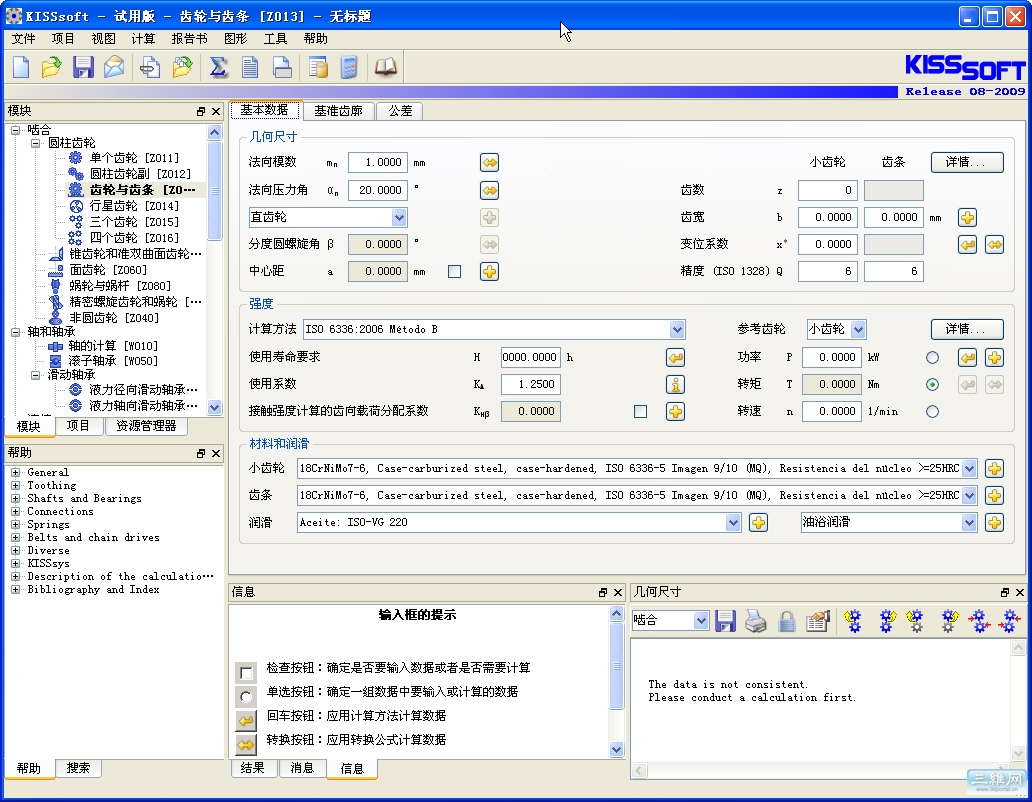Open the calculator toolbar icon
This screenshot has height=802, width=1032.
pos(349,67)
